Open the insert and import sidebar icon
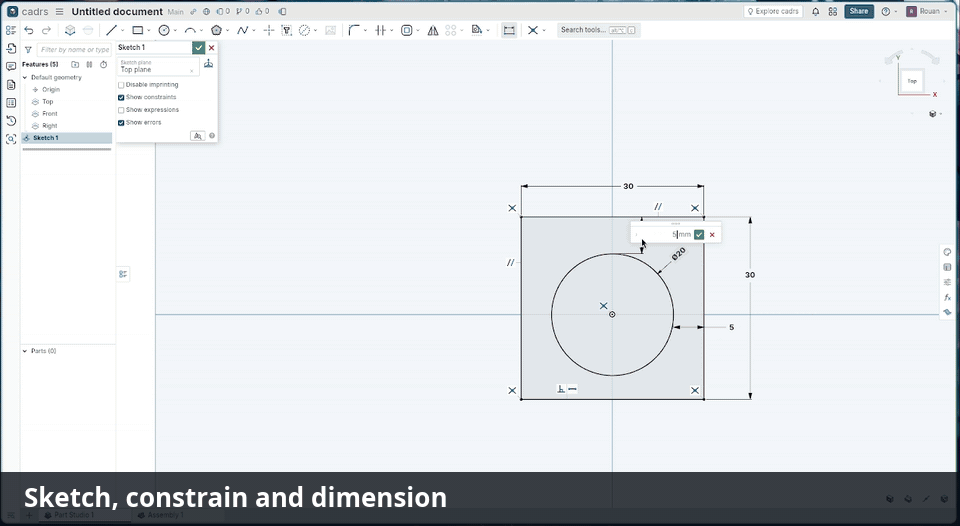The height and width of the screenshot is (526, 960). [x=11, y=48]
